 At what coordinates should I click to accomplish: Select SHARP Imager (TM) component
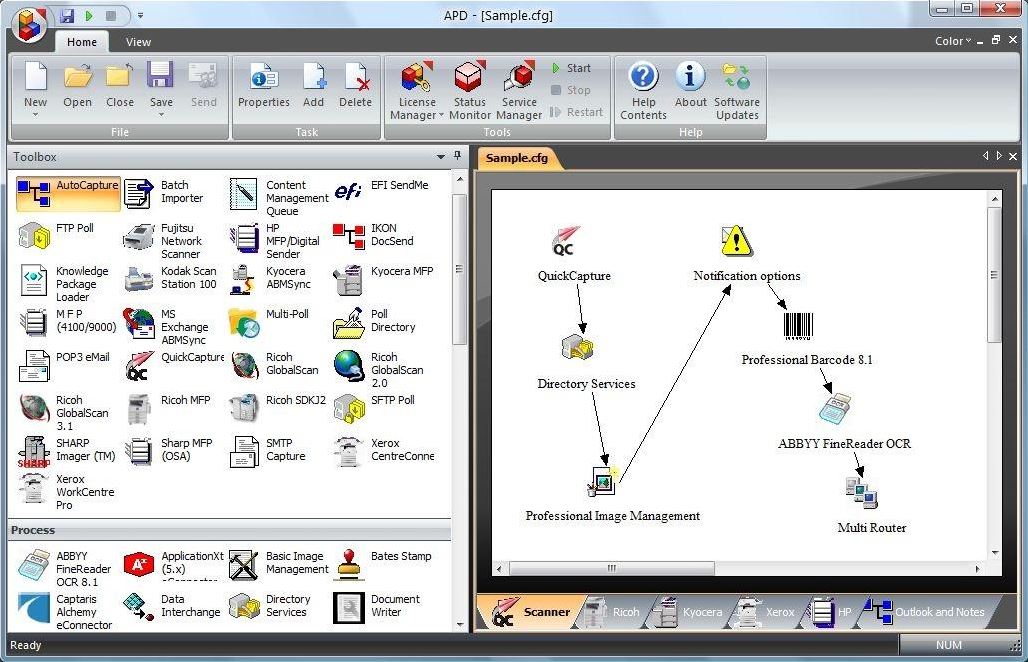coord(67,451)
